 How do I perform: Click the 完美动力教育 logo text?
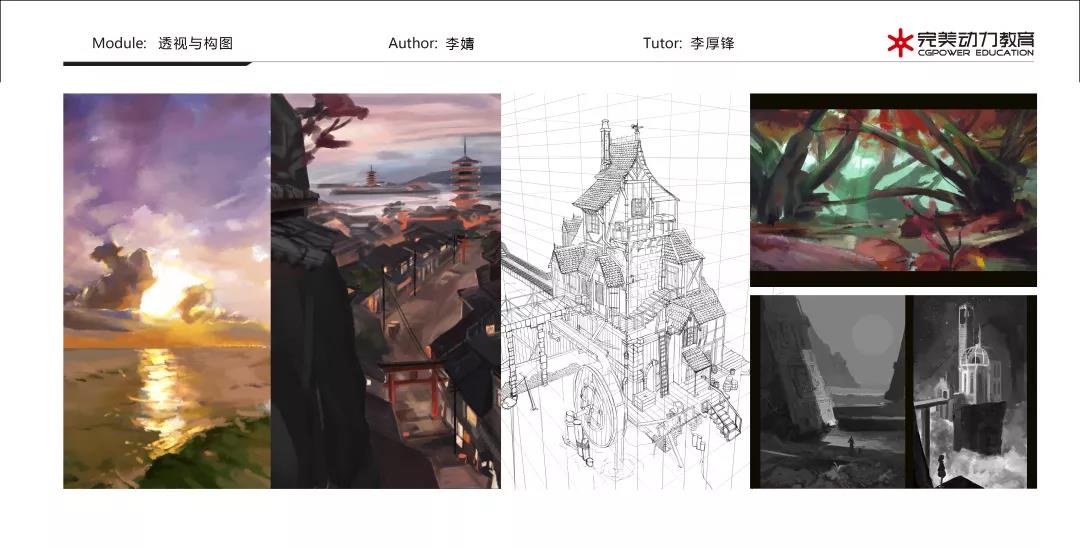point(976,39)
